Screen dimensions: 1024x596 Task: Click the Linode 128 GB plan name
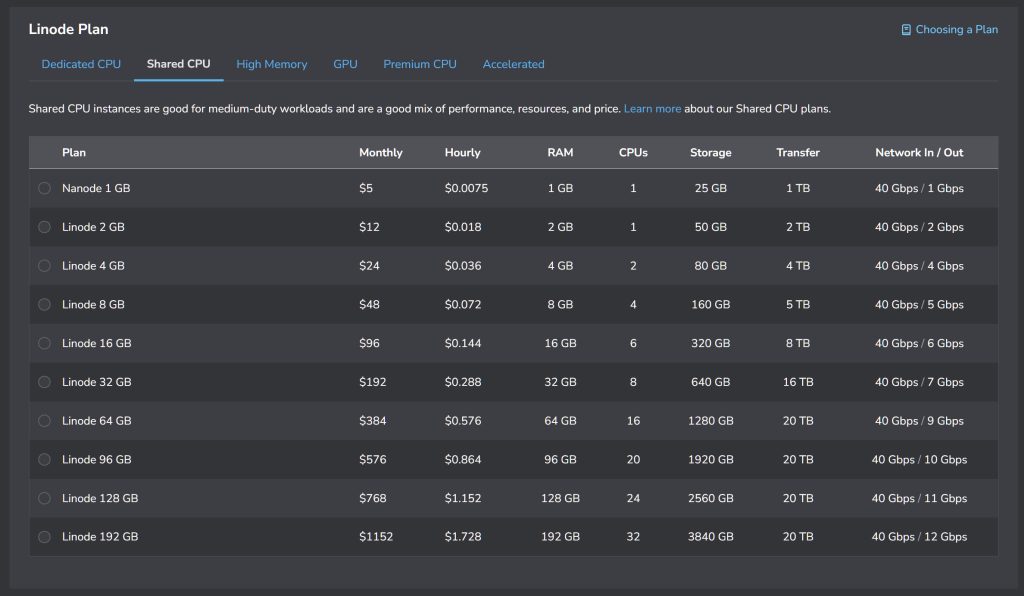[100, 498]
